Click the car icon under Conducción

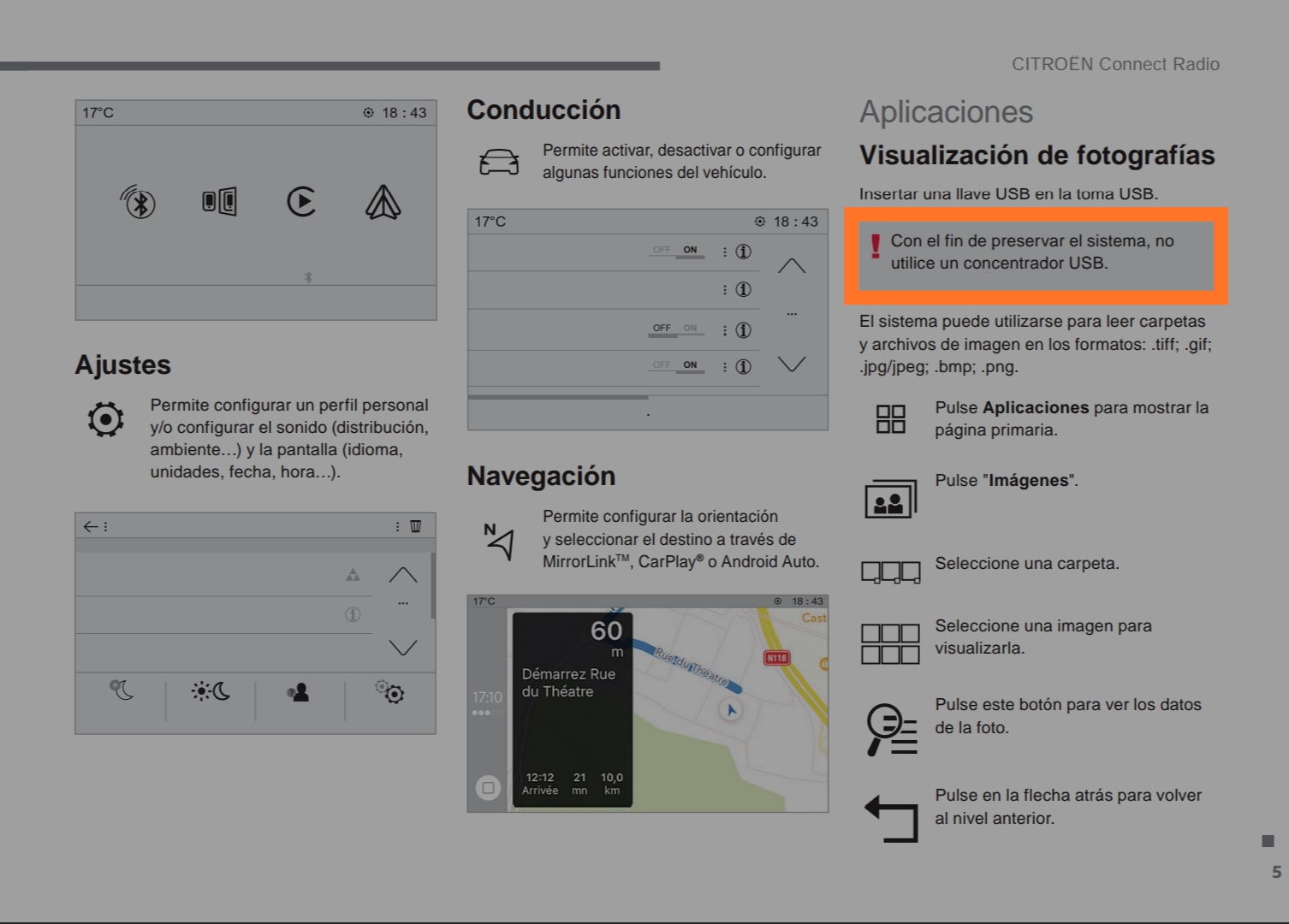499,161
